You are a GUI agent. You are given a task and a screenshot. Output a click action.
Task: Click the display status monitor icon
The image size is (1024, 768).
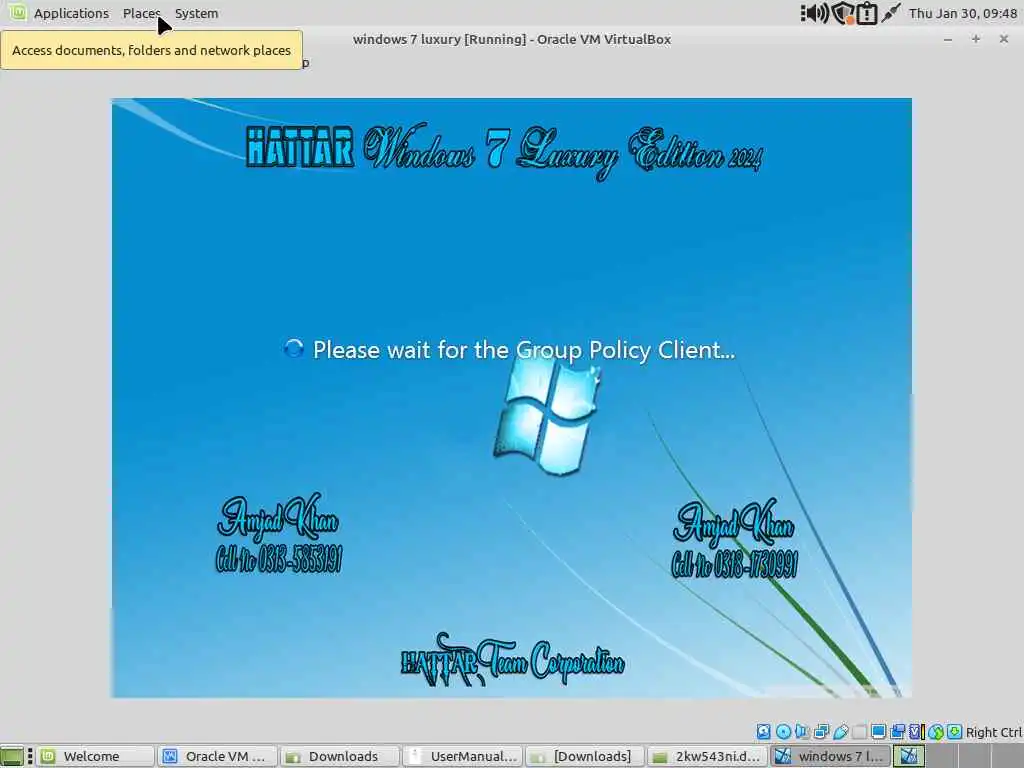pyautogui.click(x=878, y=731)
